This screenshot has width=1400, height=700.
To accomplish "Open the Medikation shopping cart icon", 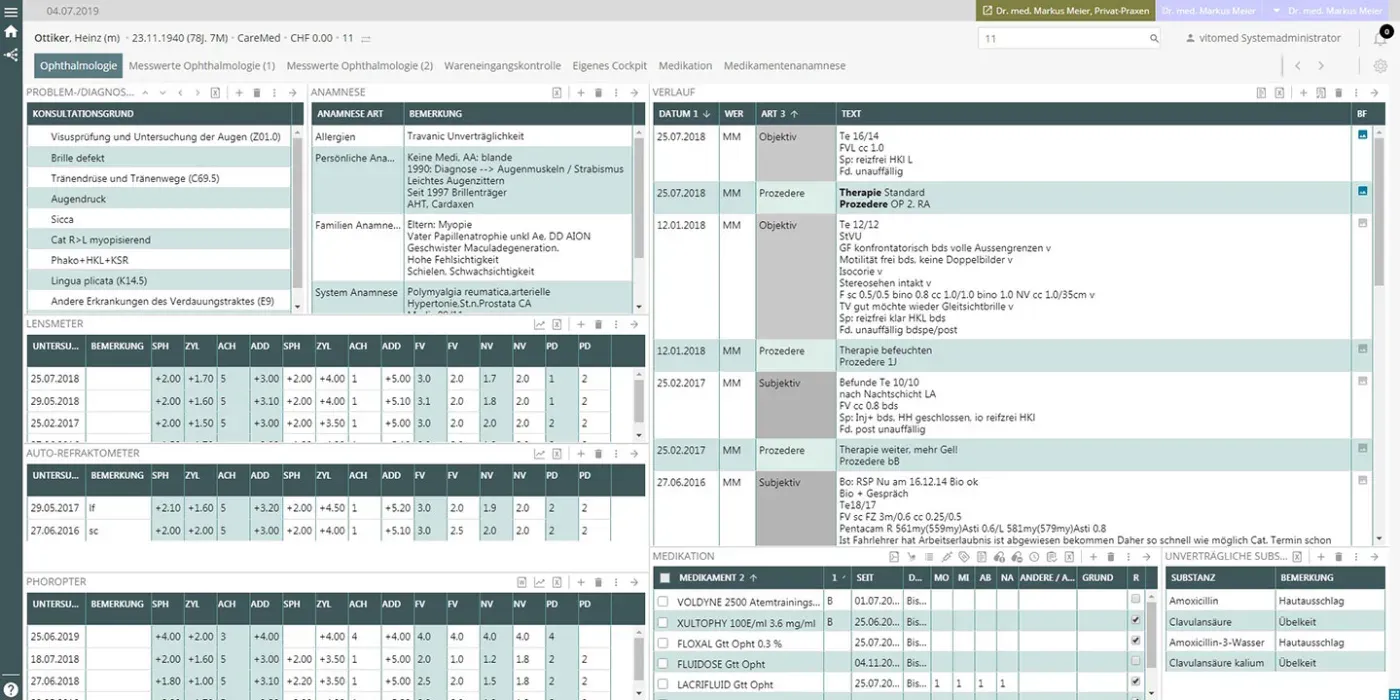I will pyautogui.click(x=912, y=557).
